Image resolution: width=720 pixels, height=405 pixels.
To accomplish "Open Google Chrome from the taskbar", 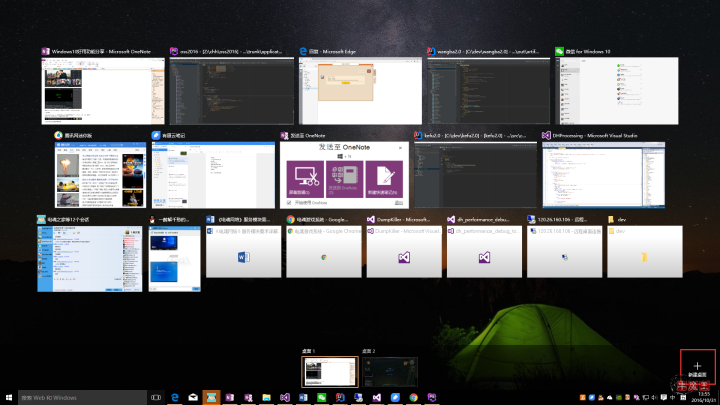I will (413, 398).
